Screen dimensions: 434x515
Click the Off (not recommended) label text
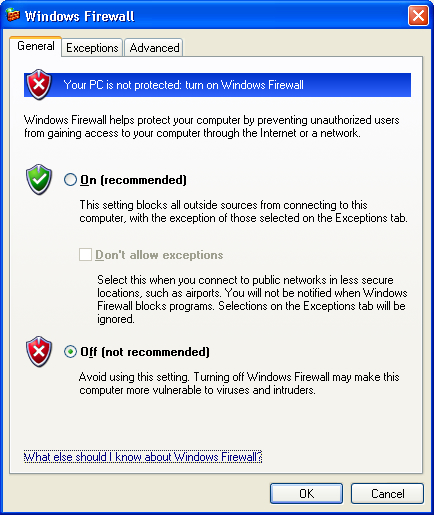click(145, 352)
